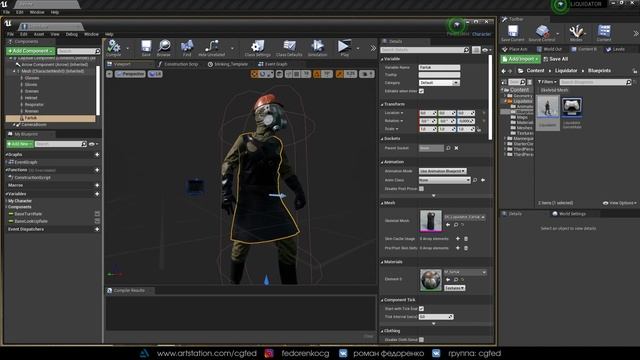
Task: Toggle grid snapping in viewport toolbar
Action: tap(296, 74)
